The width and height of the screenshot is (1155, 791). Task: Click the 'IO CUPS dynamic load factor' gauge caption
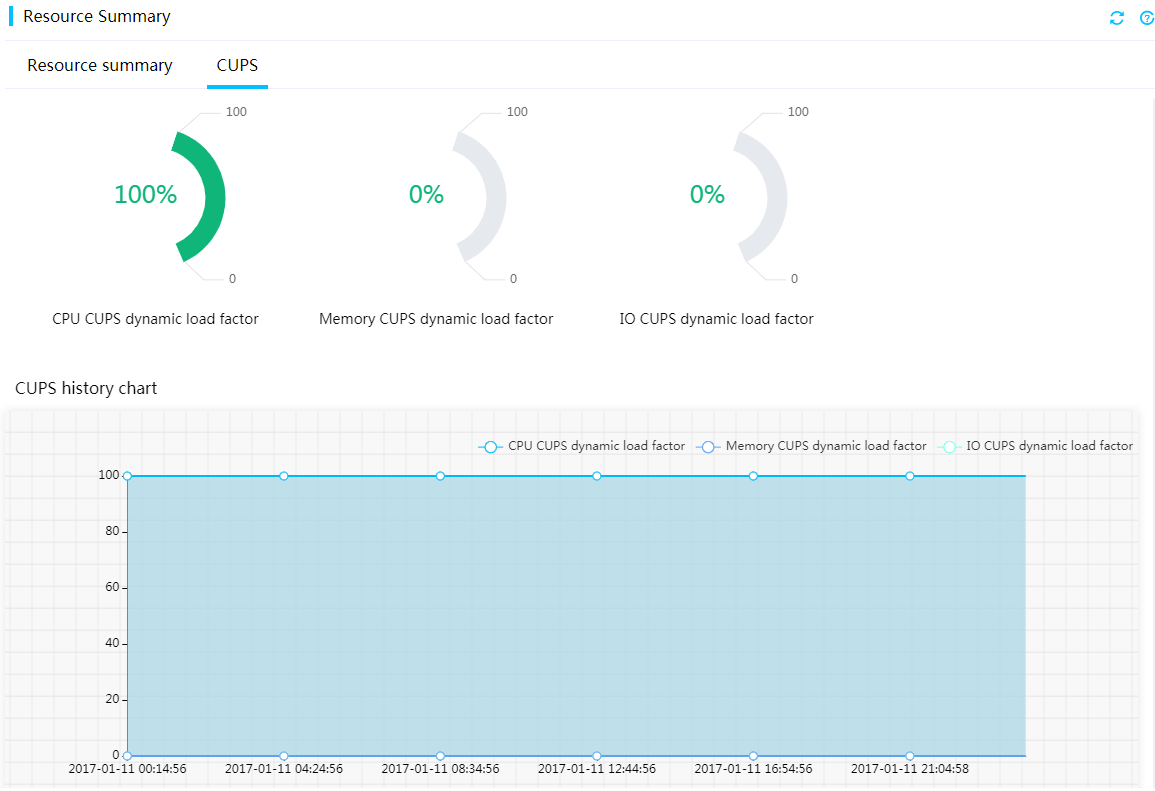(717, 319)
